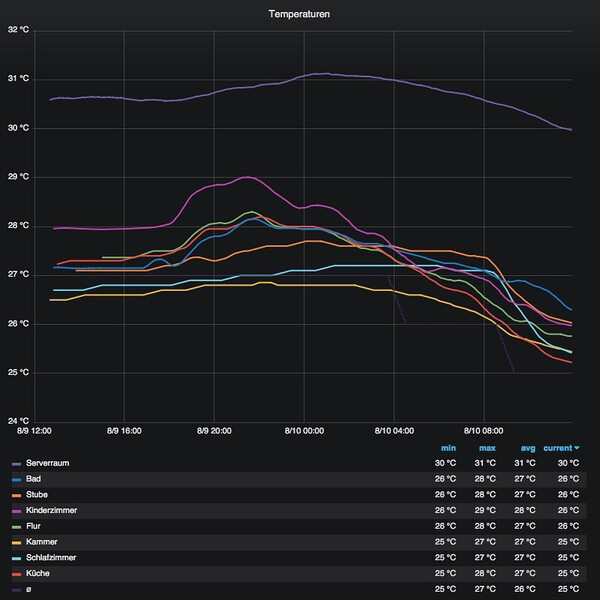
Task: Toggle the Schlafzimmer series visibility
Action: pos(51,558)
